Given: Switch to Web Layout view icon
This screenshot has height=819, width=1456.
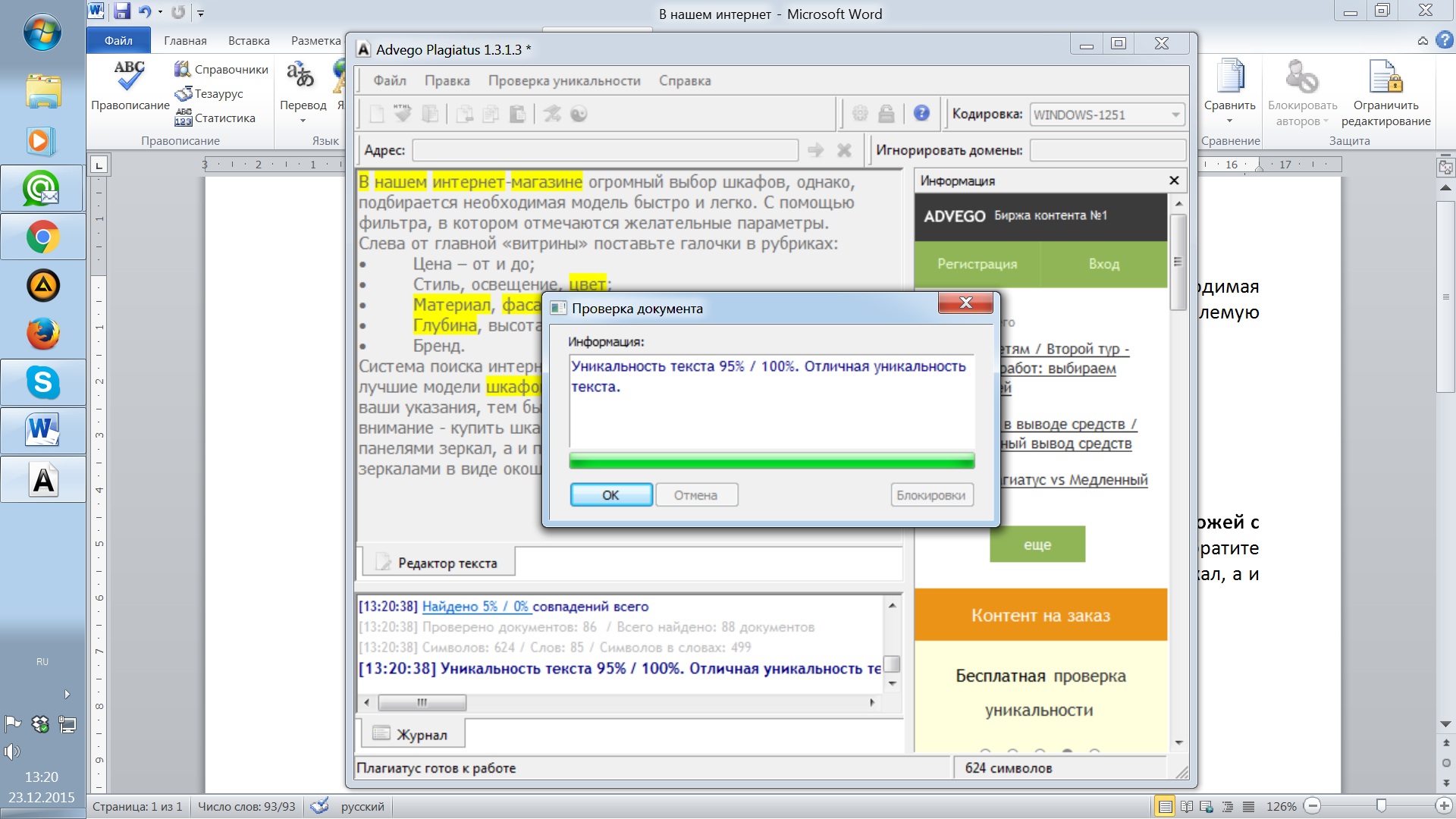Looking at the screenshot, I should point(1207,807).
